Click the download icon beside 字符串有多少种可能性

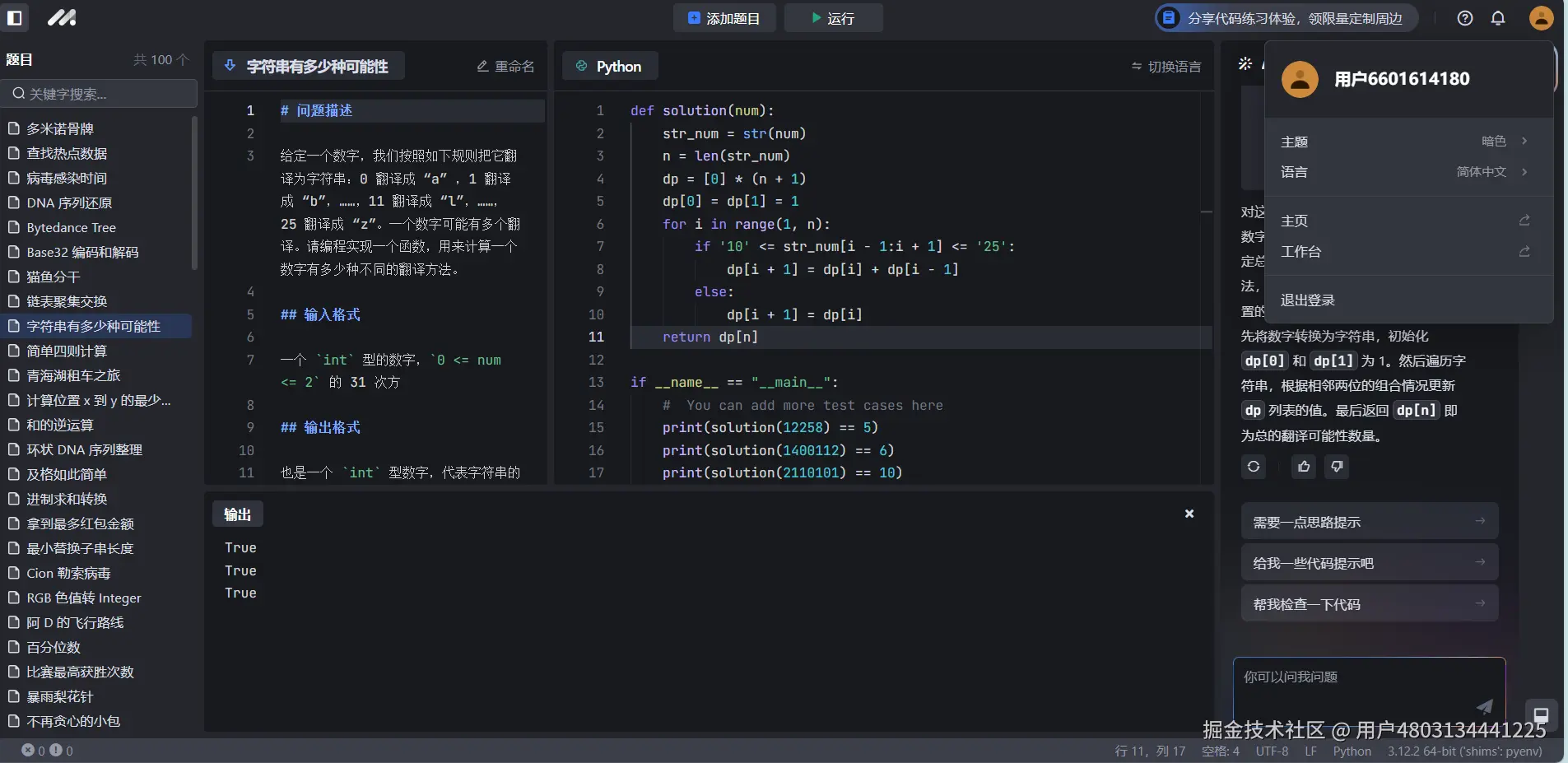point(230,66)
